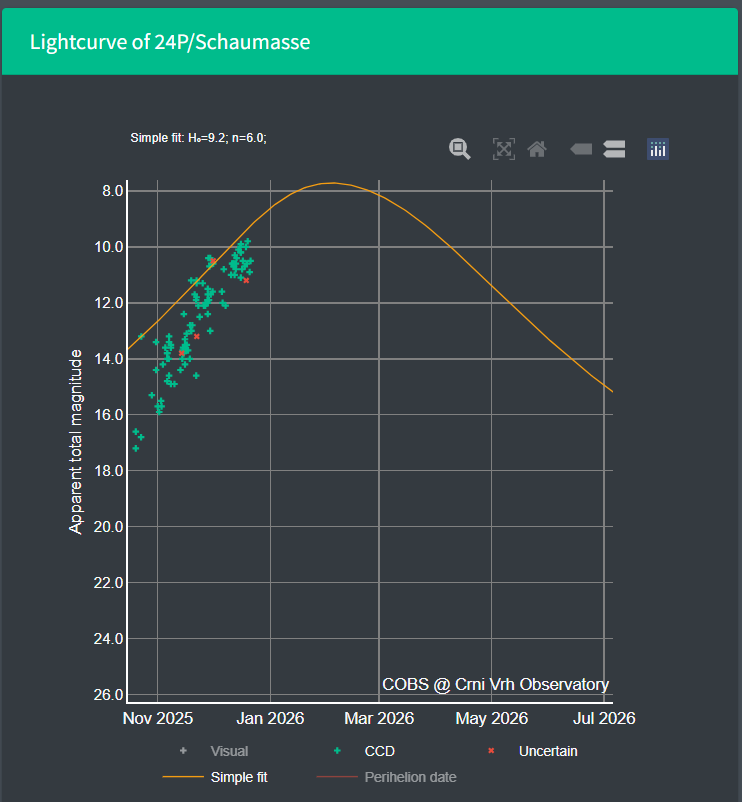Select the Zoom magnifier tool in chart toolbar
The height and width of the screenshot is (802, 742).
coord(460,149)
